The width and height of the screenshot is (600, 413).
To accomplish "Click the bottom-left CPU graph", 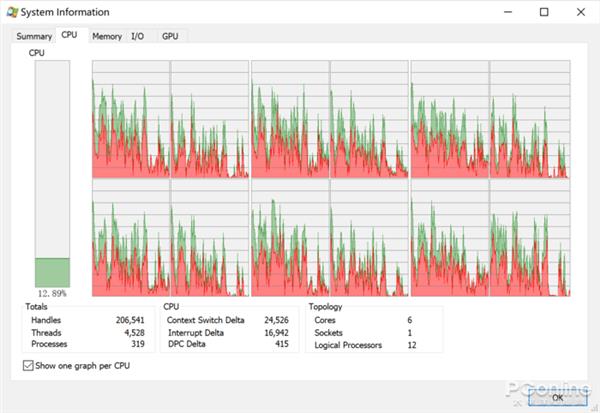I will [x=130, y=239].
